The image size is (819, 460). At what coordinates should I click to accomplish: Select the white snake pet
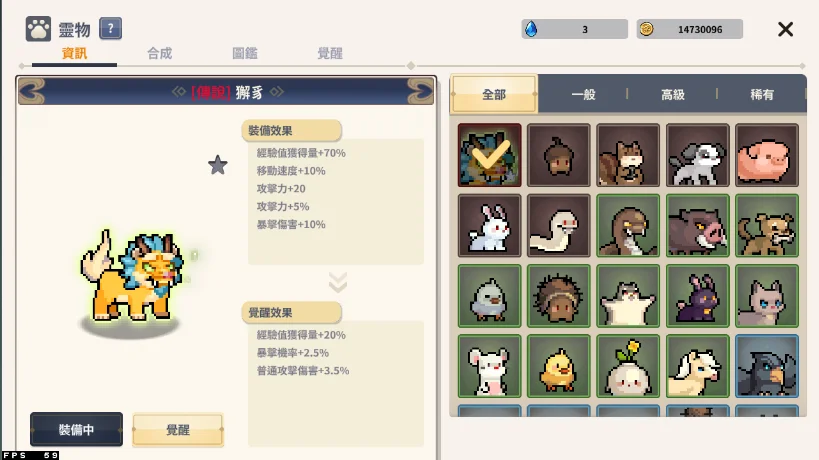point(558,226)
